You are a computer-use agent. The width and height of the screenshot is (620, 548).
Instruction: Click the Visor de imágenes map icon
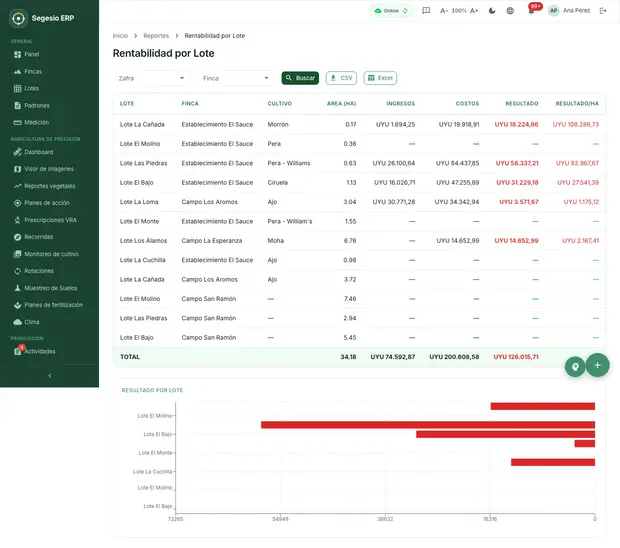click(17, 169)
